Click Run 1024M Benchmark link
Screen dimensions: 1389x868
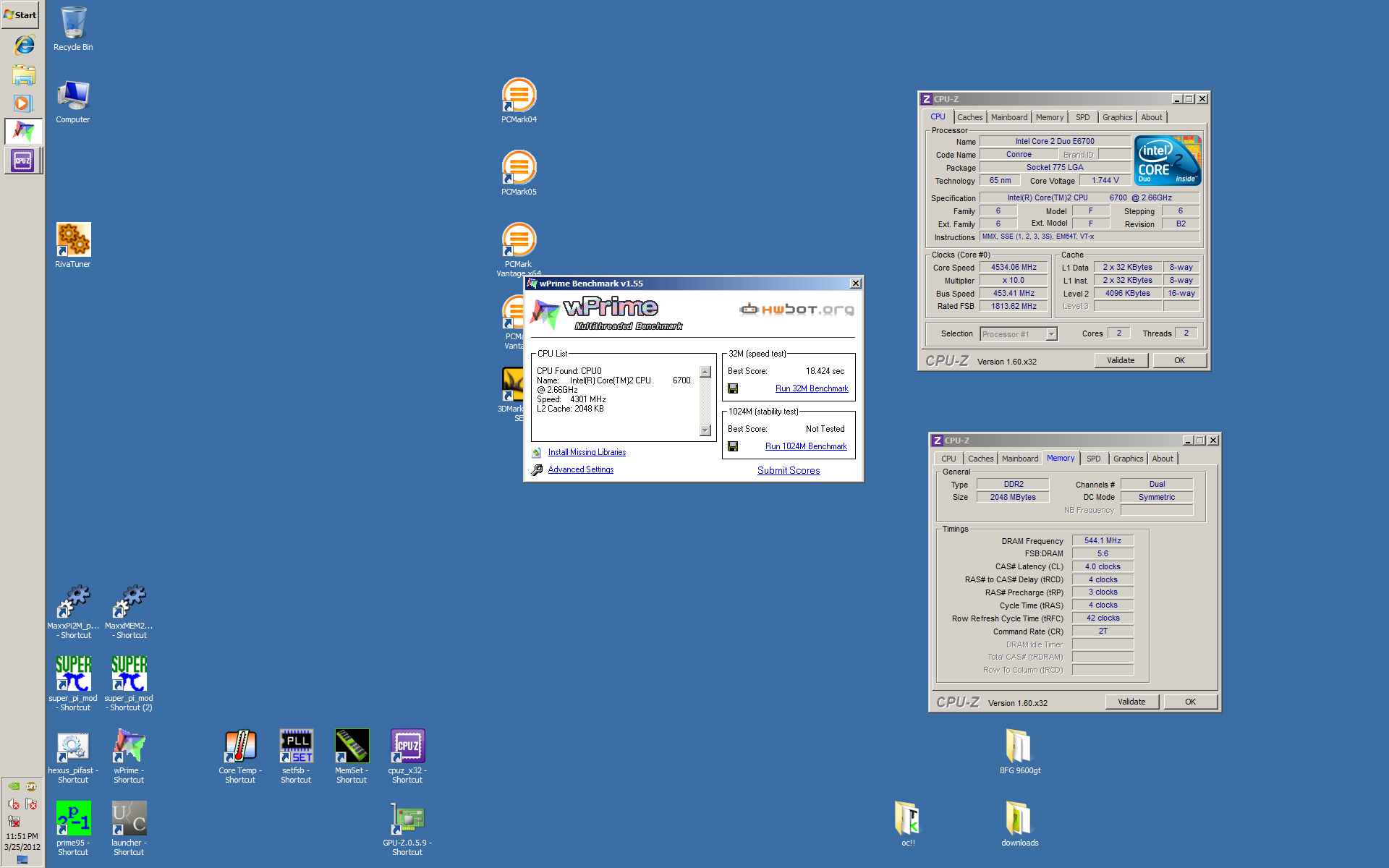coord(806,446)
